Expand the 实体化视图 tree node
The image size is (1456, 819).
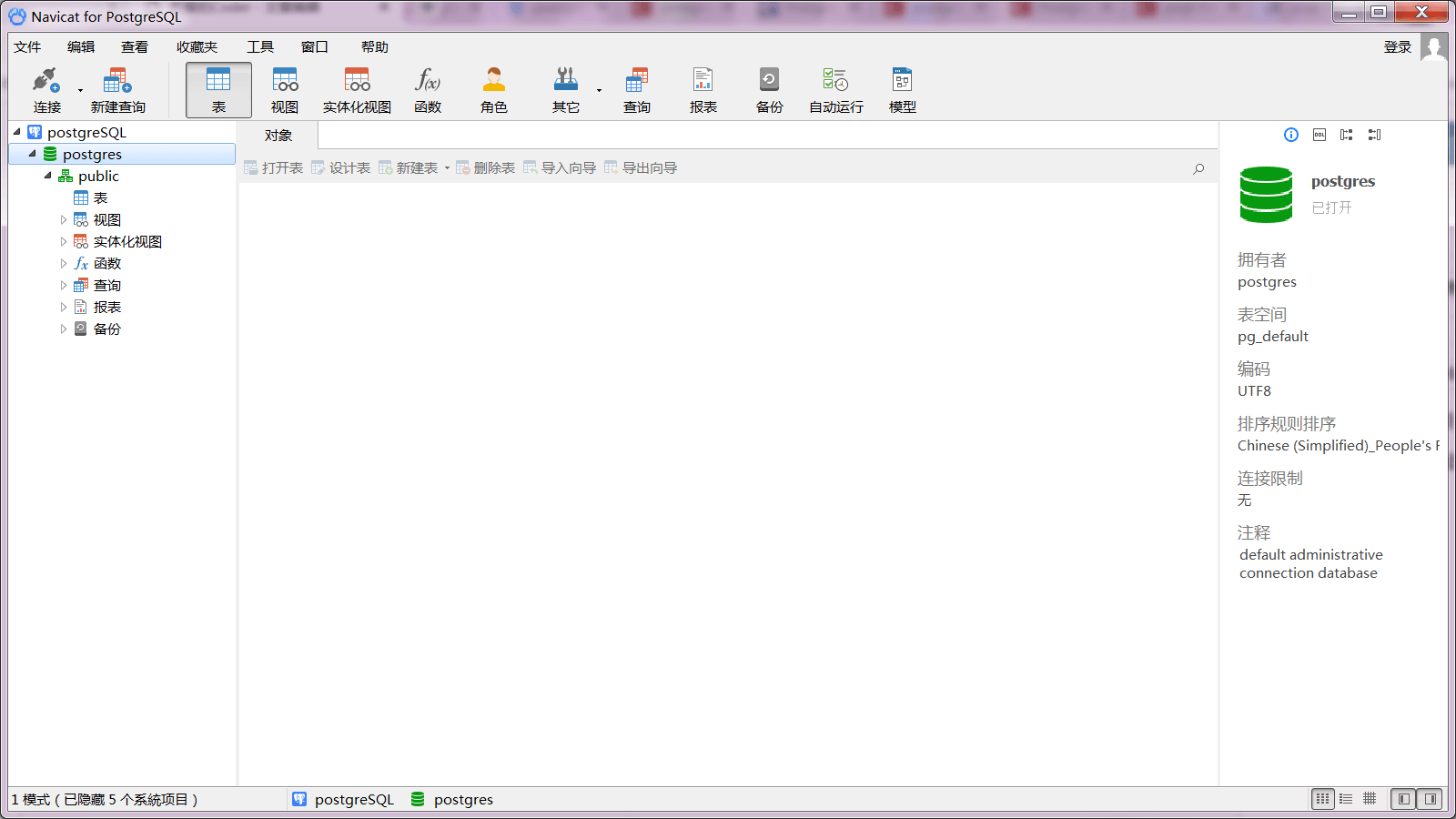point(64,241)
